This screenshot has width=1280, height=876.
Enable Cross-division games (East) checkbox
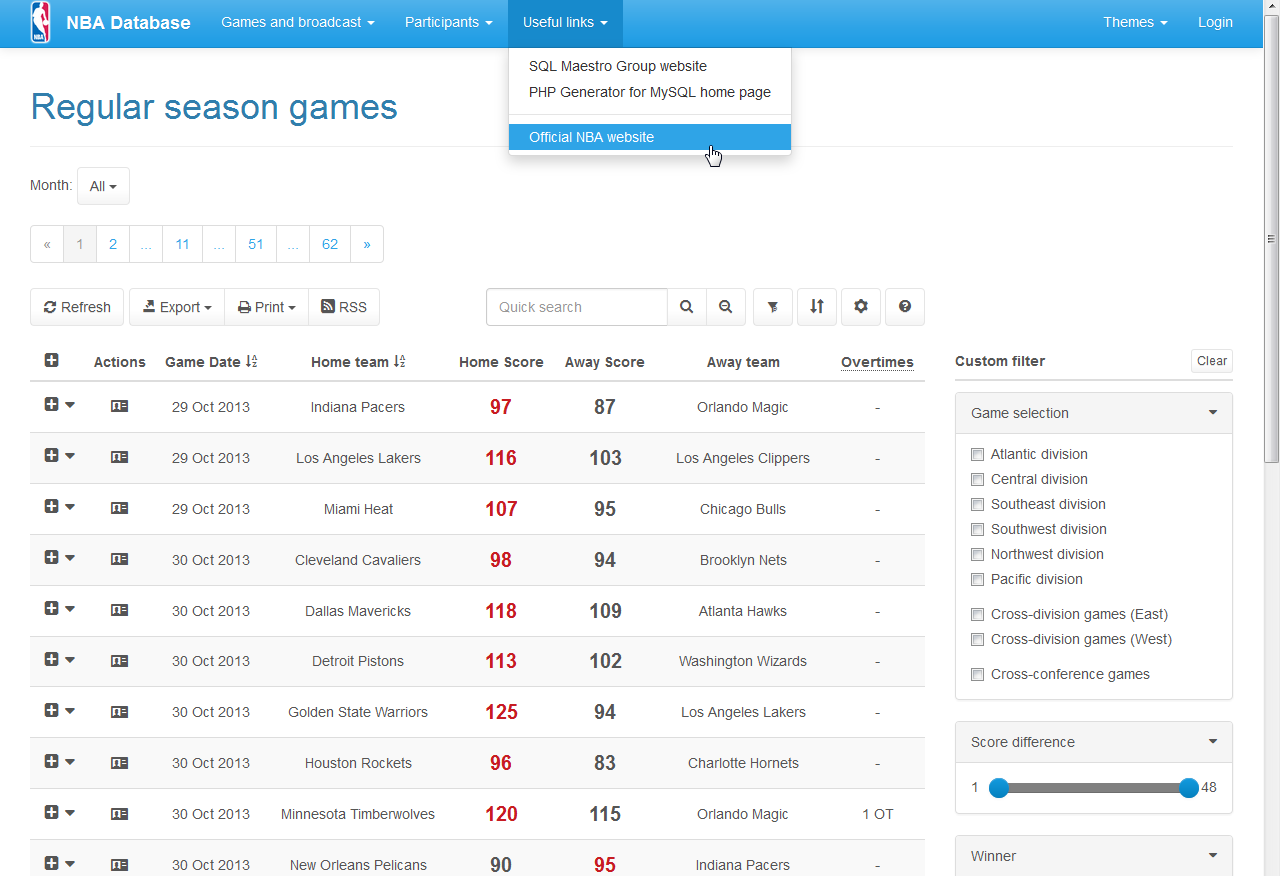click(978, 614)
